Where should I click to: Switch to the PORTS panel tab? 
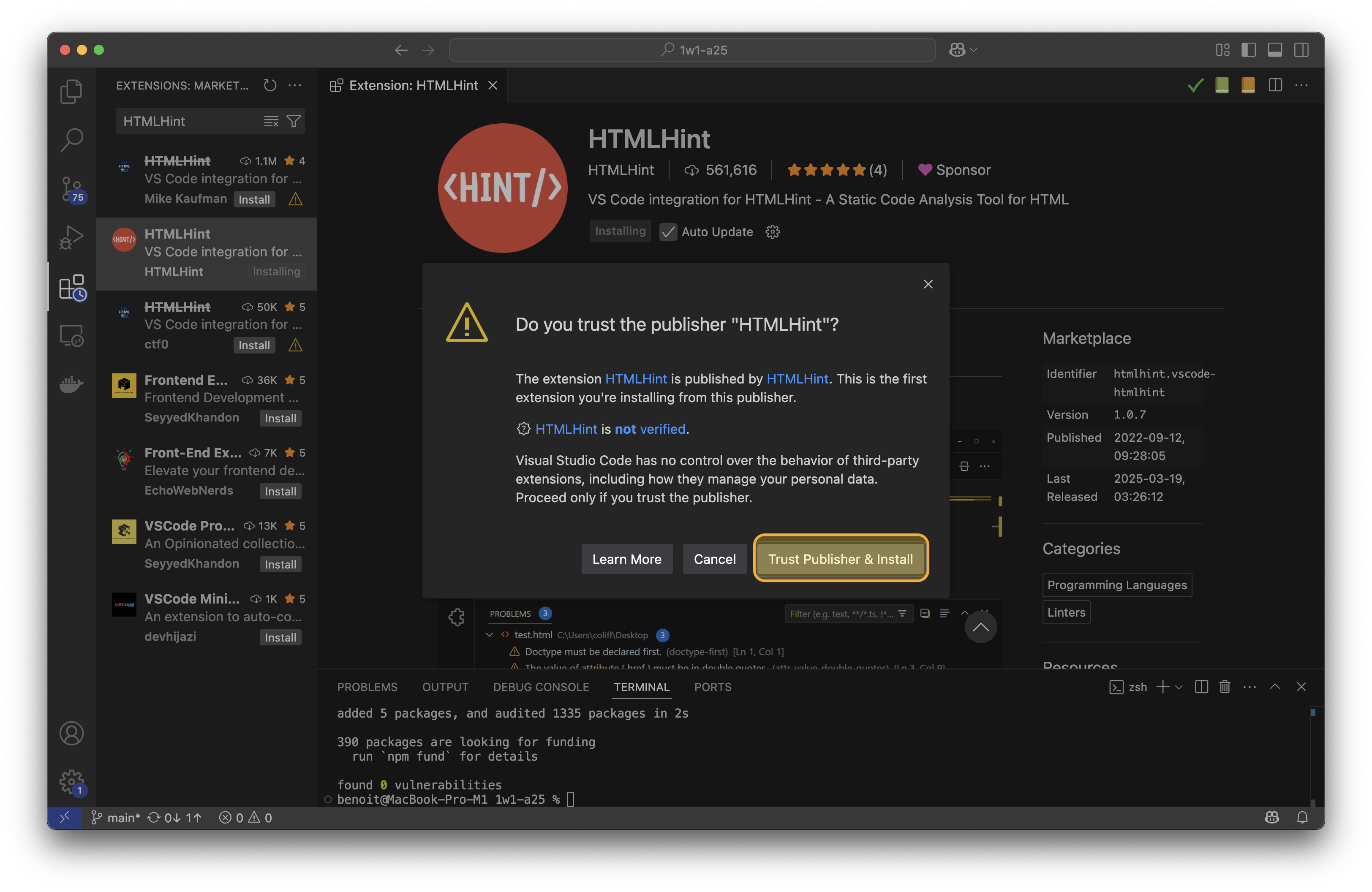coord(713,687)
